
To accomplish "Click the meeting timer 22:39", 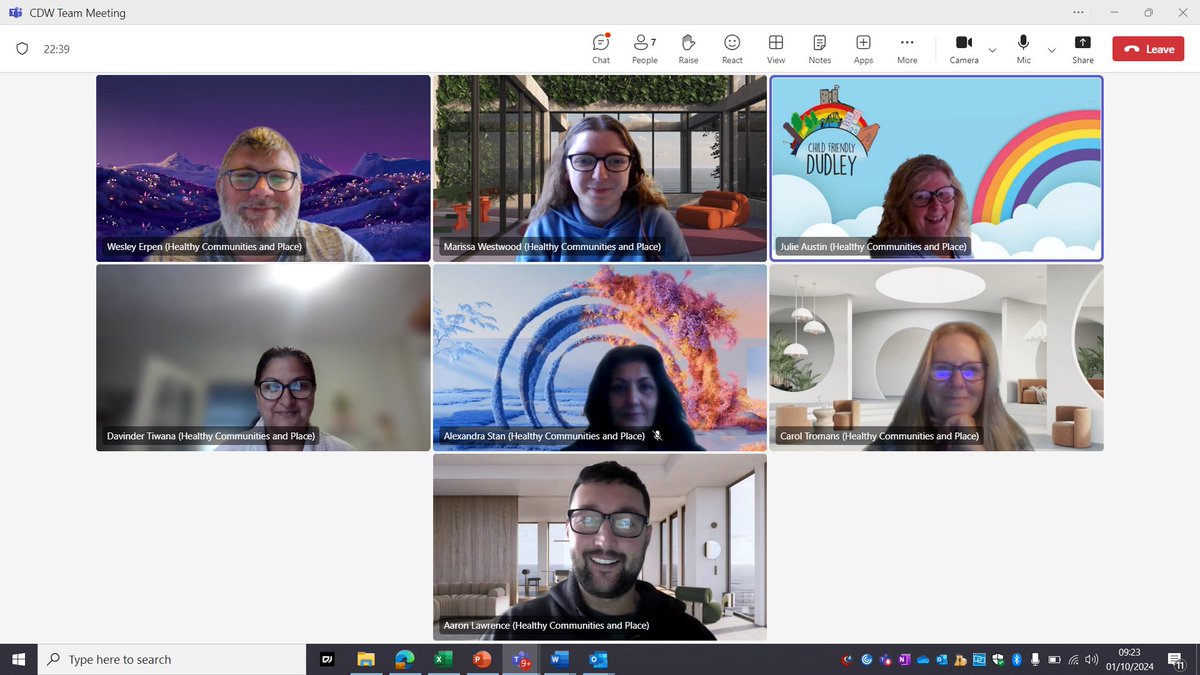I will (x=56, y=49).
